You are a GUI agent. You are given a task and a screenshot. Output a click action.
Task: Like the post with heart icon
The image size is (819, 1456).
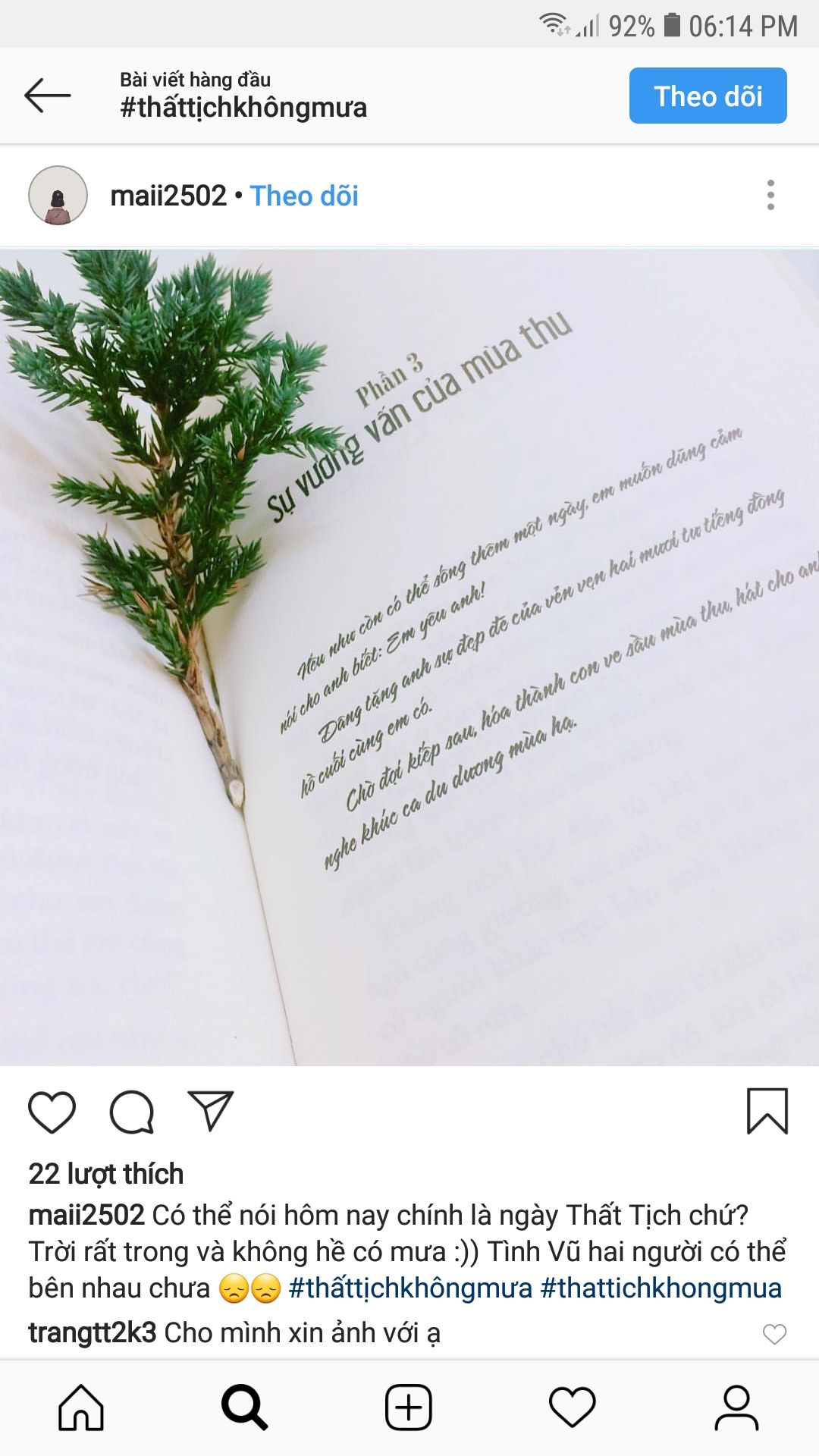coord(52,1112)
